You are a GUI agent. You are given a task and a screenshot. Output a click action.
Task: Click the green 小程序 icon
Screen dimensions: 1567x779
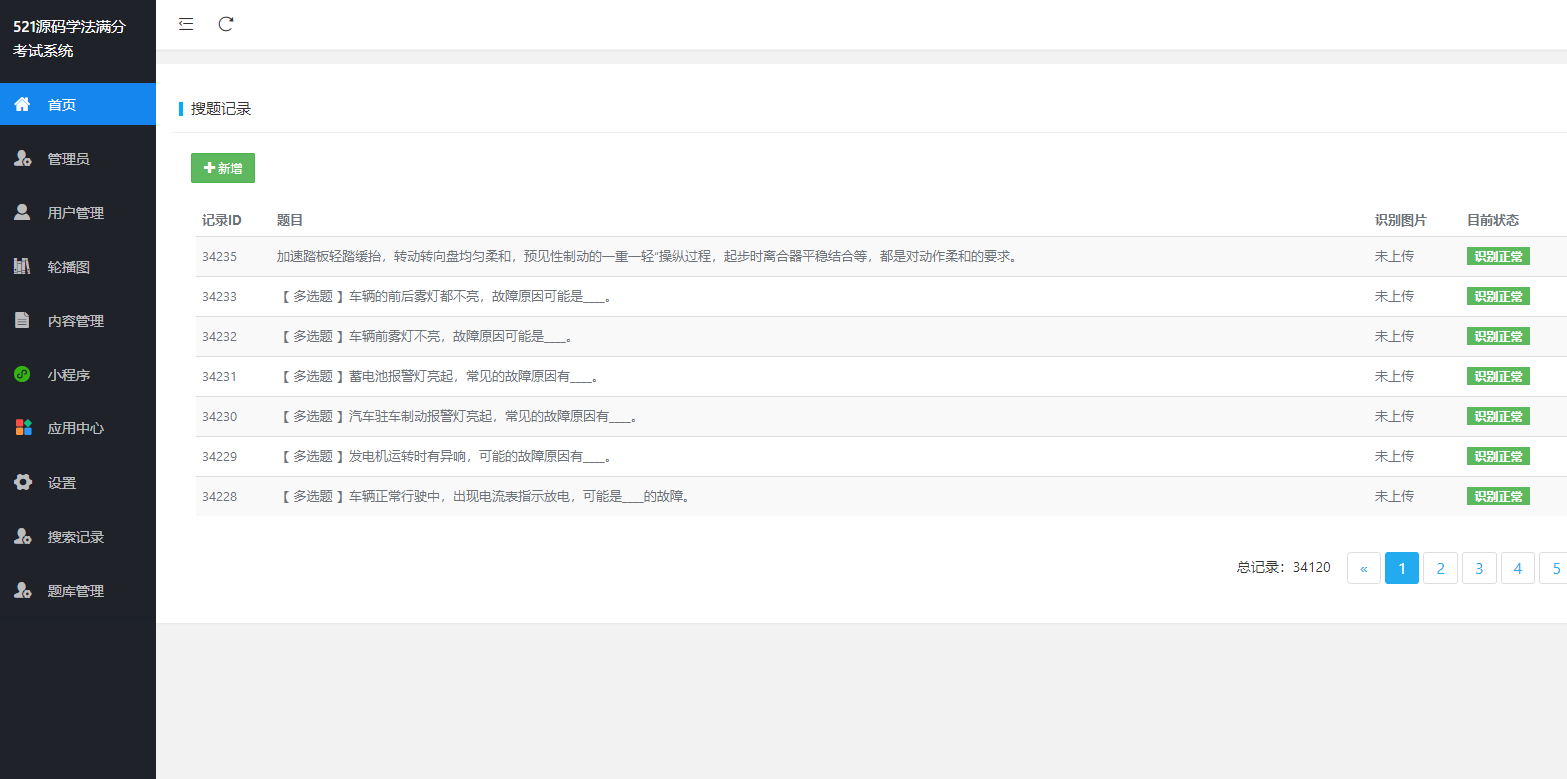22,375
